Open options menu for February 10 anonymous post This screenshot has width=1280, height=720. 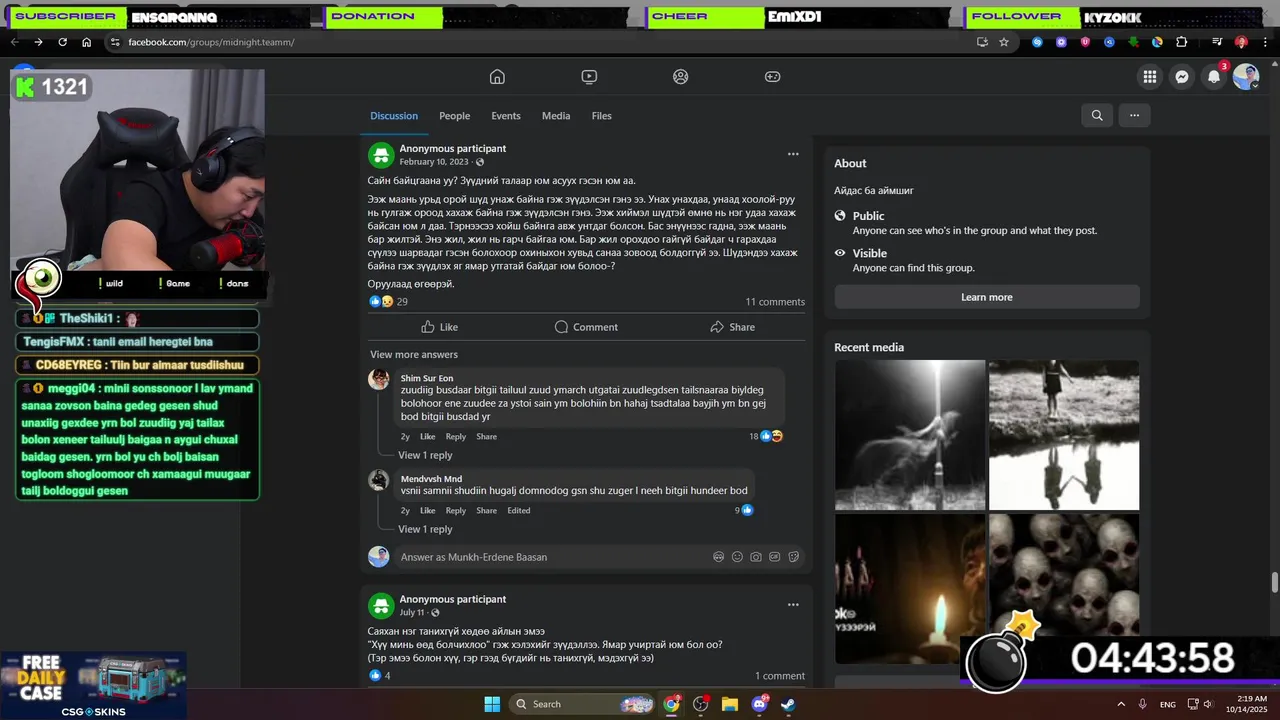click(x=793, y=154)
